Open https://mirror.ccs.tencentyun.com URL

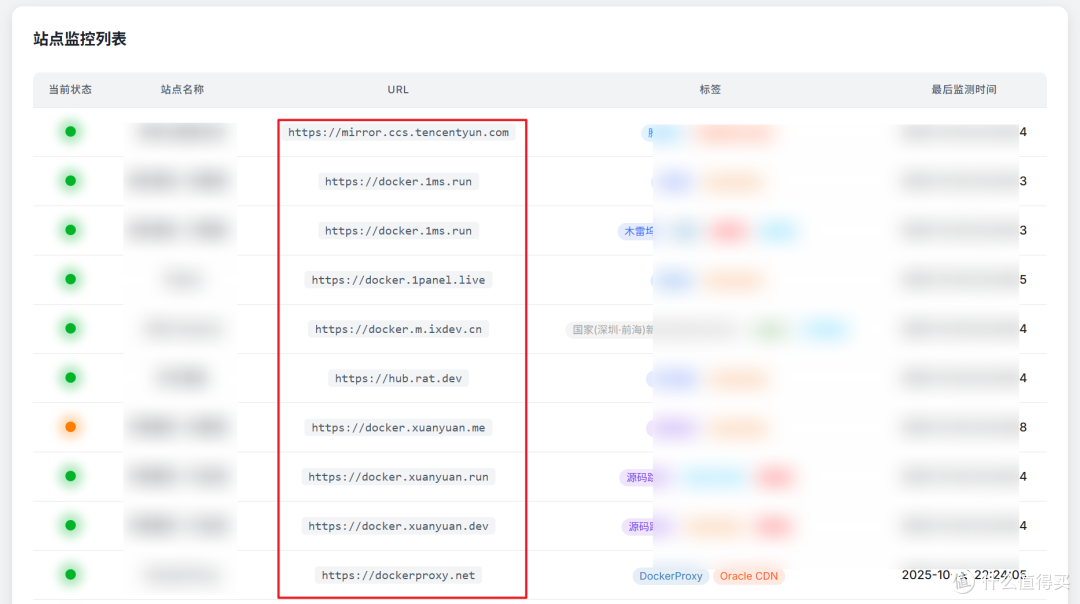(398, 132)
